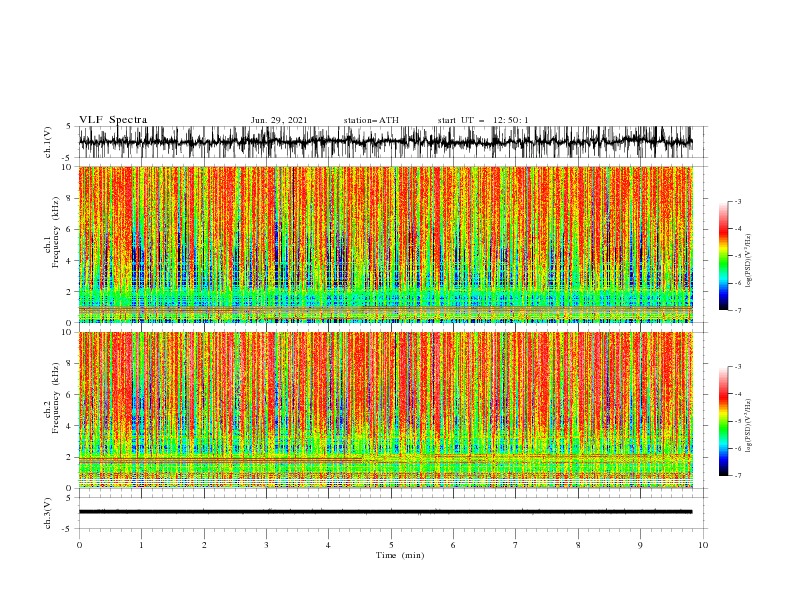Click the time axis end label '10'
This screenshot has width=792, height=612.
tap(703, 545)
